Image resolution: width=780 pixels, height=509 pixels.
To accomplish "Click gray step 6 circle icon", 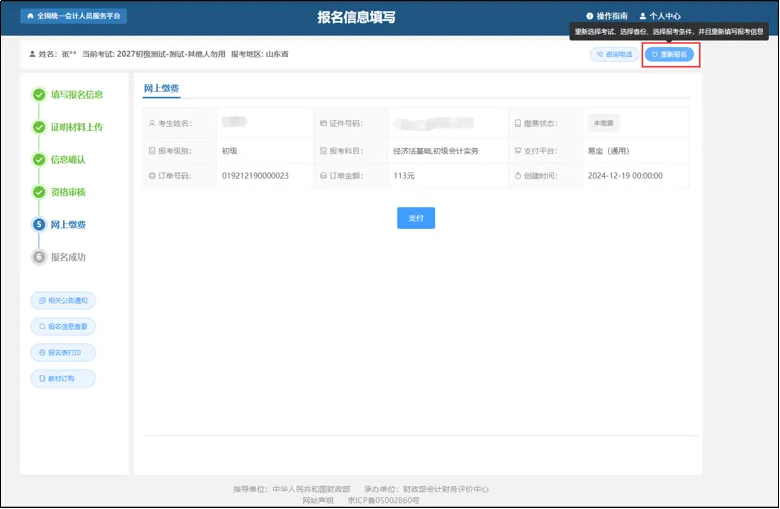I will pos(39,257).
